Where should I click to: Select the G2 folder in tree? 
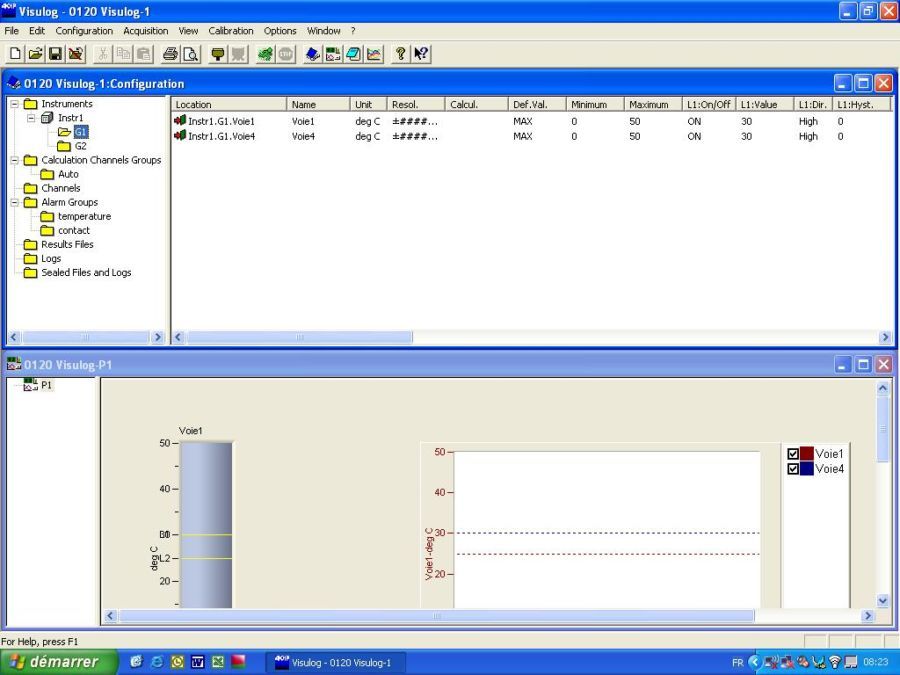point(80,146)
